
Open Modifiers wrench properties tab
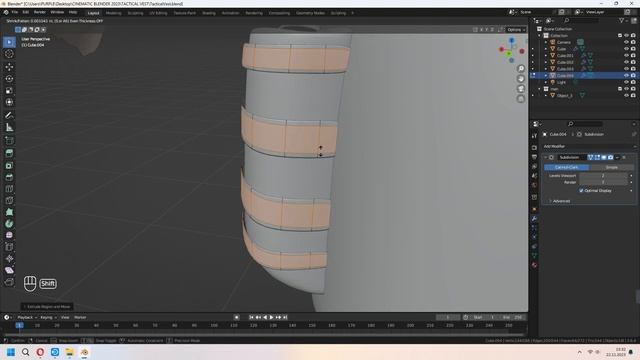pos(534,219)
